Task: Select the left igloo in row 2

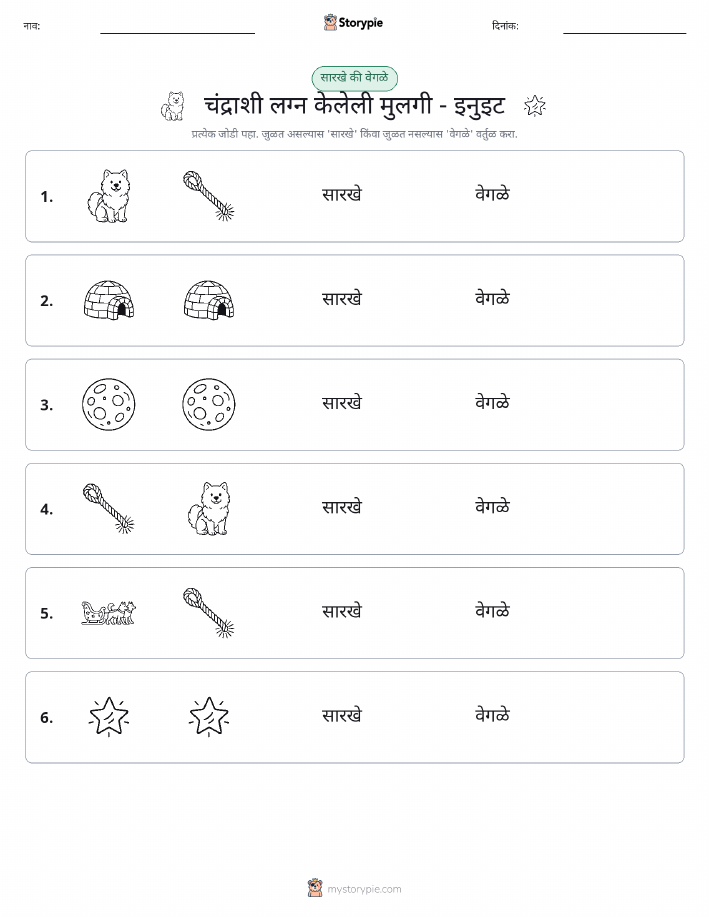Action: tap(109, 300)
